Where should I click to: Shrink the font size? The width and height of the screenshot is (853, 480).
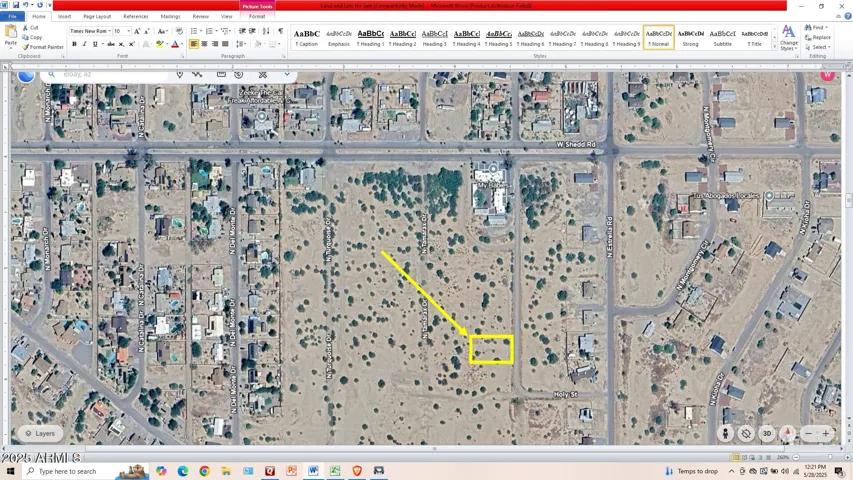pos(147,31)
